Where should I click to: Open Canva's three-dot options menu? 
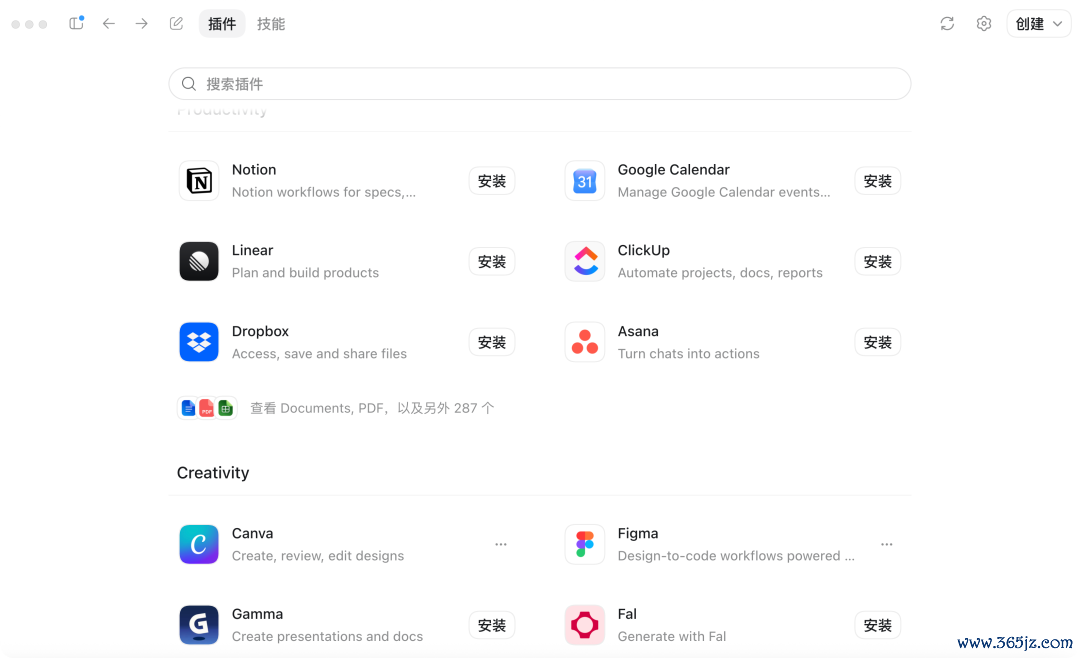(x=501, y=544)
